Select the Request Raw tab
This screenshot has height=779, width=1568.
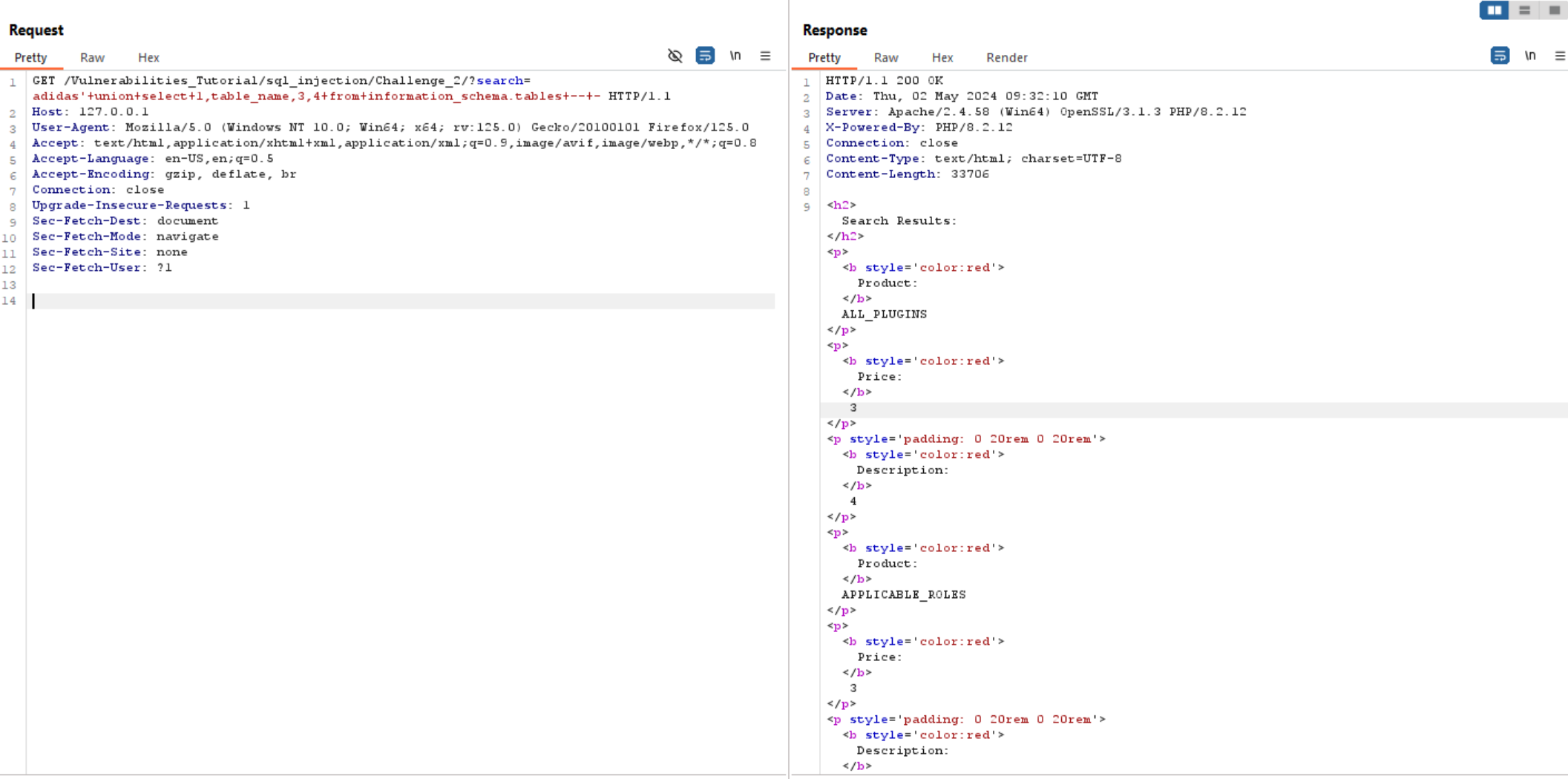point(92,58)
